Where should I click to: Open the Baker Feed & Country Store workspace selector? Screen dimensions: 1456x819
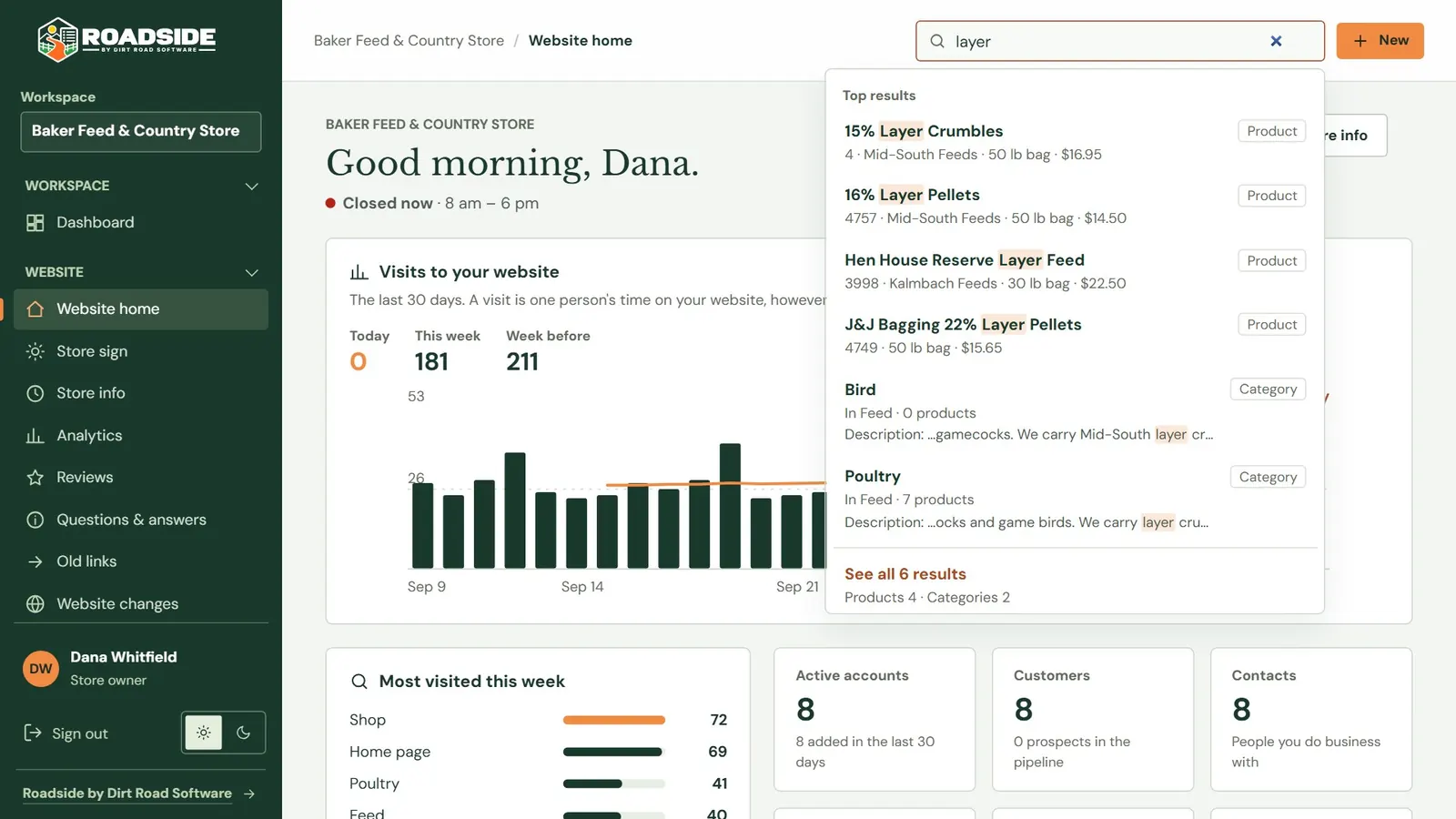coord(141,132)
